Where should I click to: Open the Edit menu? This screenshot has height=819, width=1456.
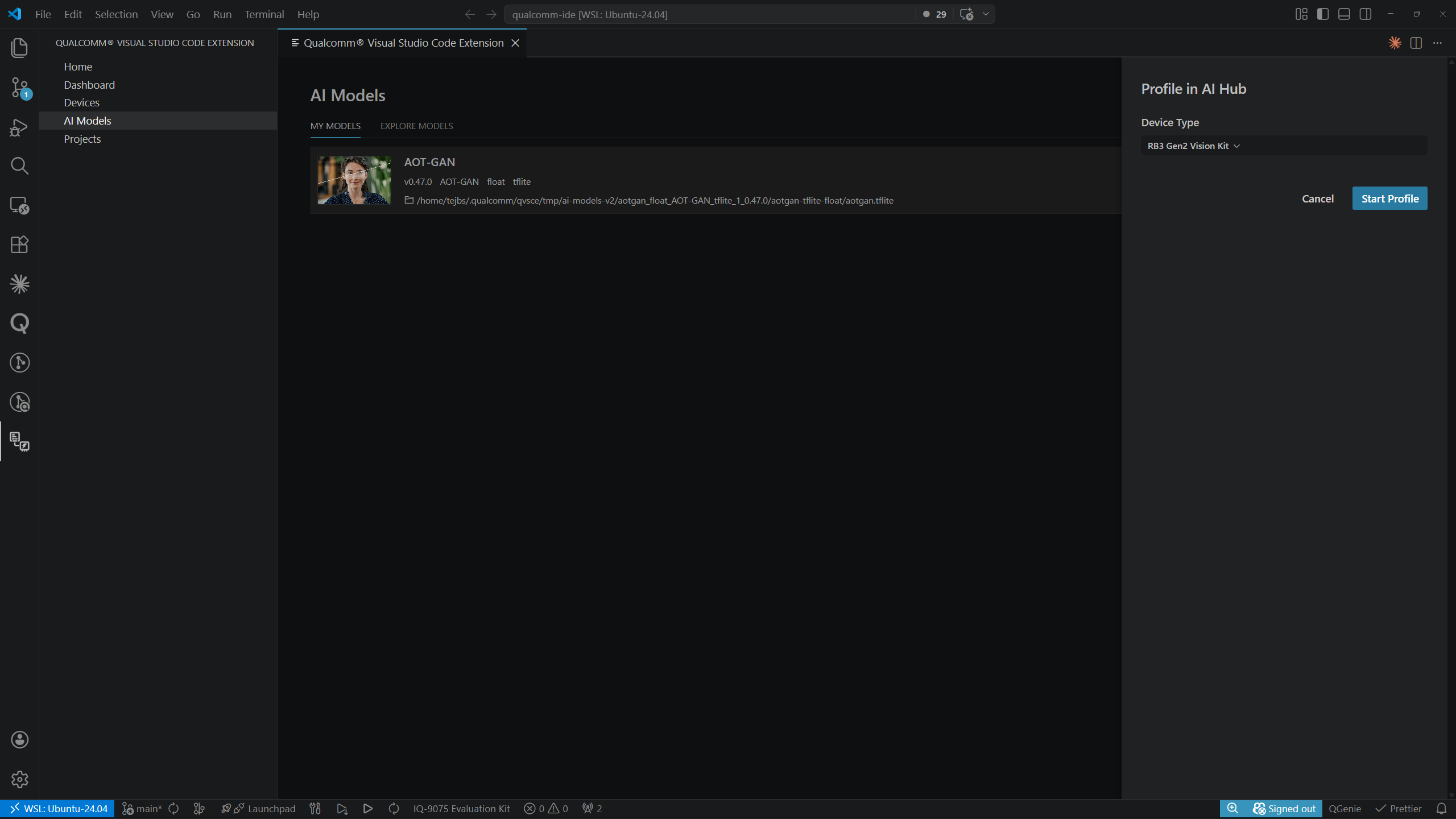(x=73, y=14)
